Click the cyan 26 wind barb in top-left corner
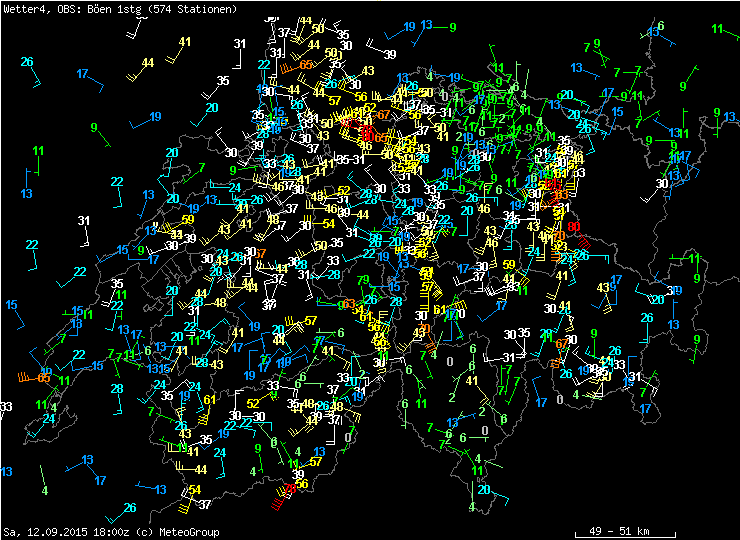Viewport: 740px width, 540px height. 27,62
